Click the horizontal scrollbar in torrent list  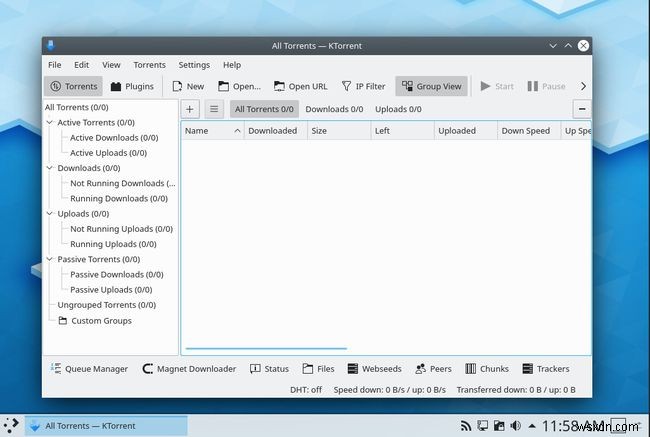pyautogui.click(x=266, y=349)
